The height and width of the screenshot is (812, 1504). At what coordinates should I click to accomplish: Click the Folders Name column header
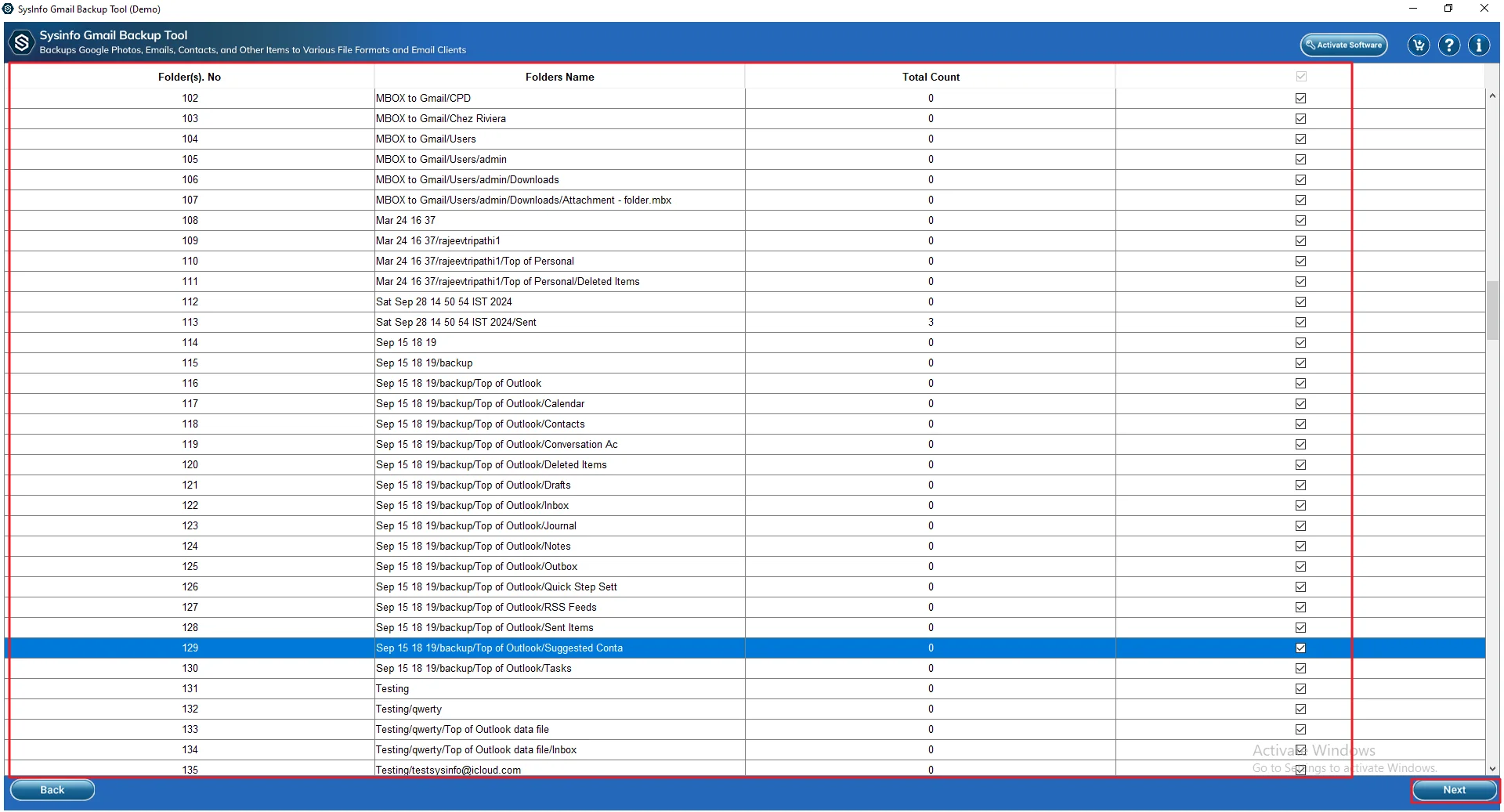[559, 76]
